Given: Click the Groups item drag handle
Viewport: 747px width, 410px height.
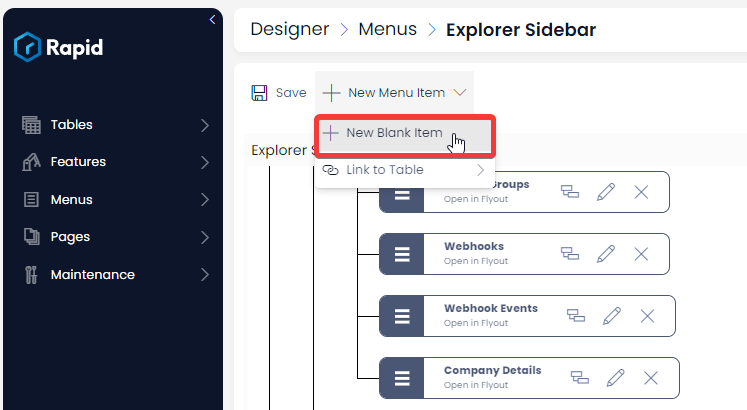Looking at the screenshot, I should tap(402, 195).
